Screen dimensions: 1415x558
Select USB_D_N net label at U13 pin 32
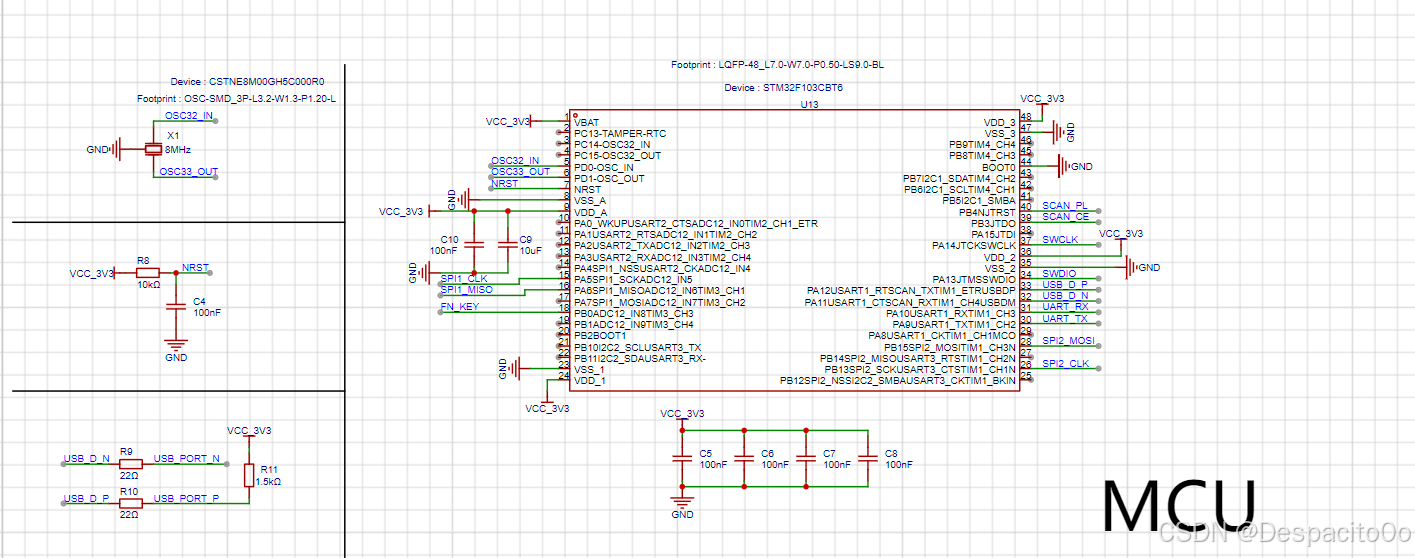click(1066, 296)
